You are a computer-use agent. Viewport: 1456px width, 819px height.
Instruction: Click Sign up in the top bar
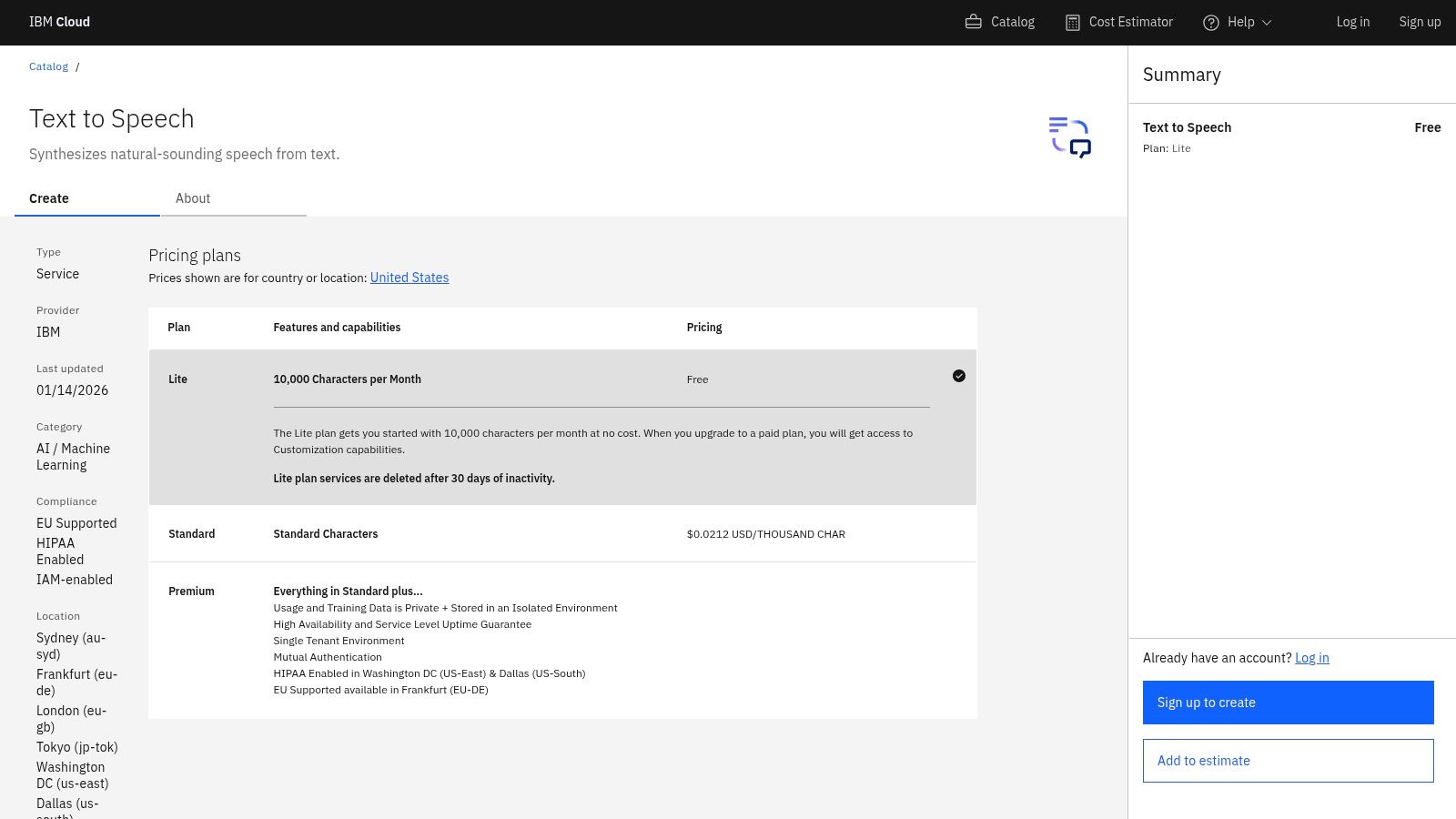(1420, 22)
